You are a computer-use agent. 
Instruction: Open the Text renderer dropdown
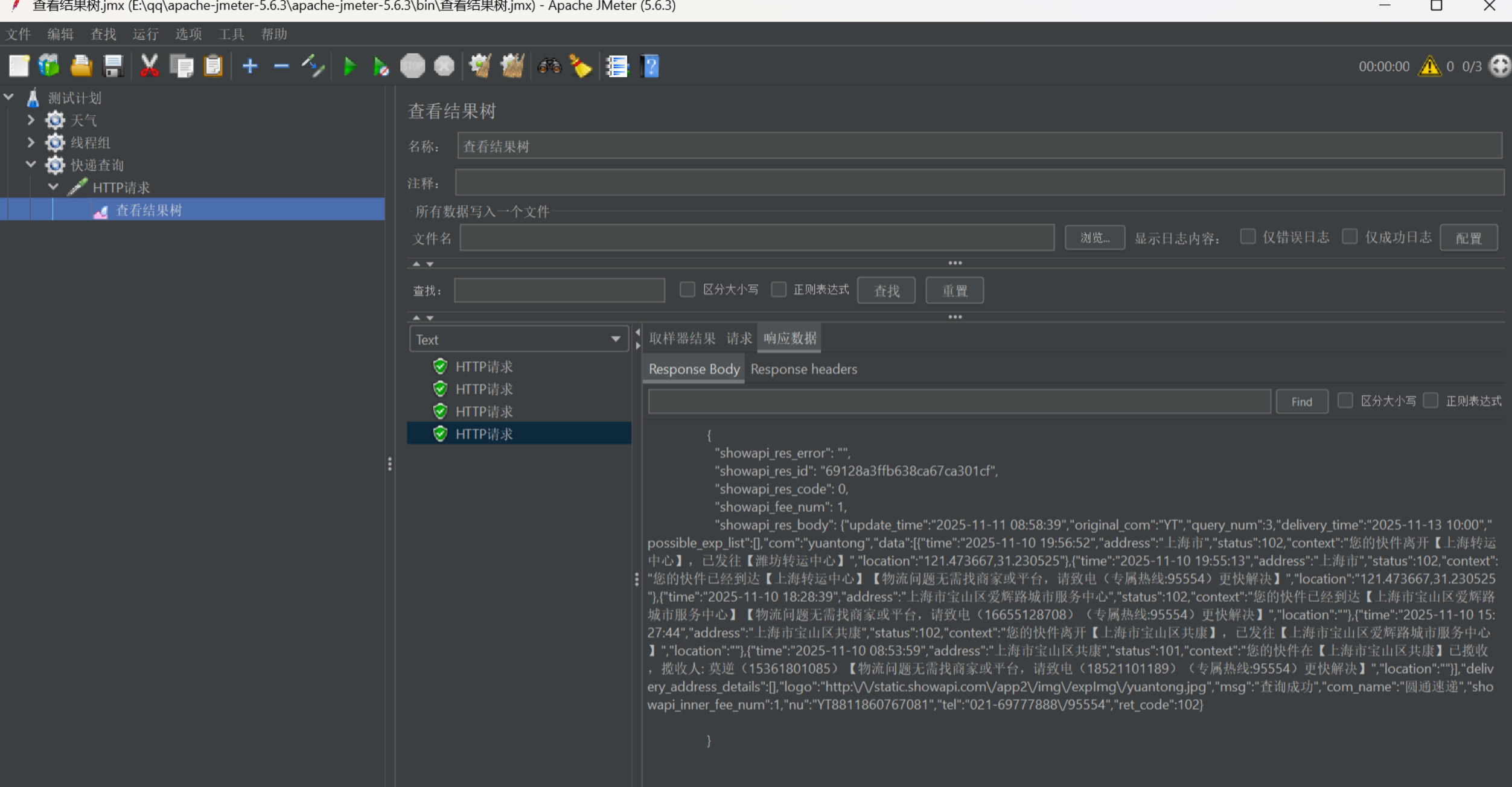518,340
